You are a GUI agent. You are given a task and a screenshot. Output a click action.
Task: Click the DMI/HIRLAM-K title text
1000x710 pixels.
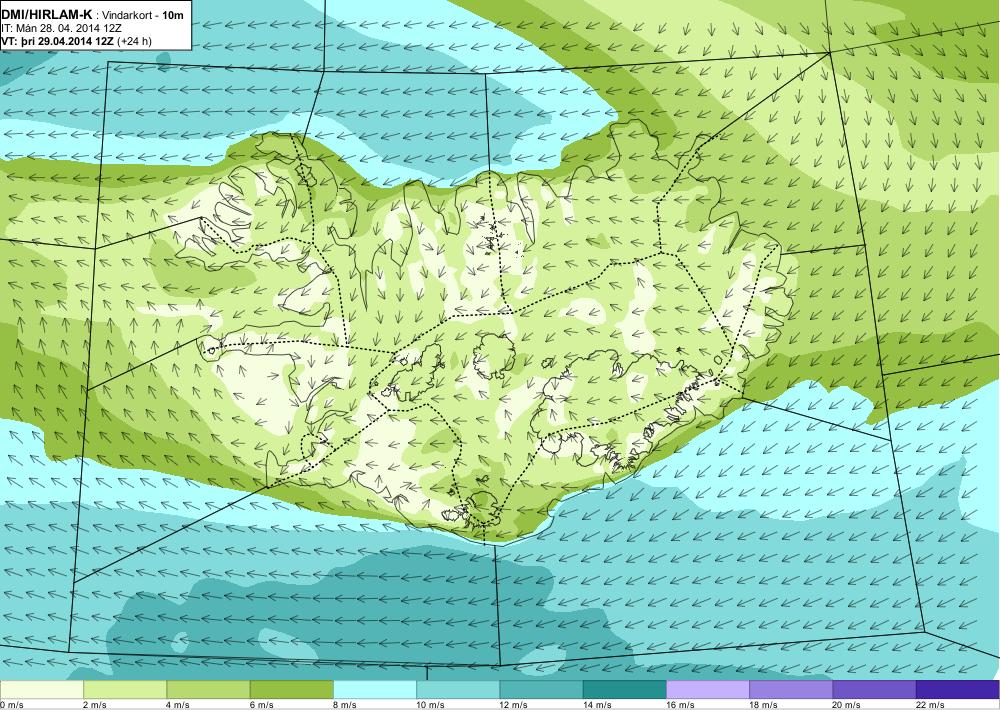click(x=47, y=15)
